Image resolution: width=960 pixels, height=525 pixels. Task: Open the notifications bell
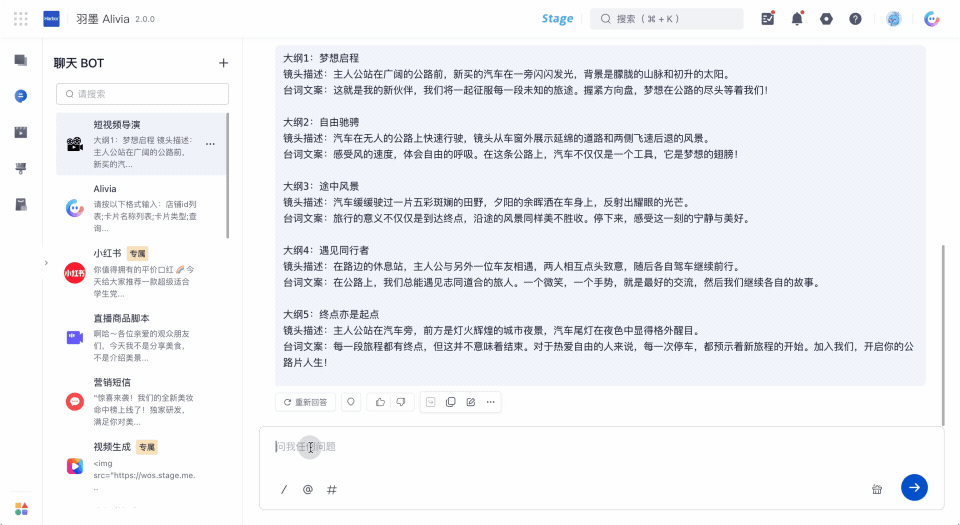[797, 19]
